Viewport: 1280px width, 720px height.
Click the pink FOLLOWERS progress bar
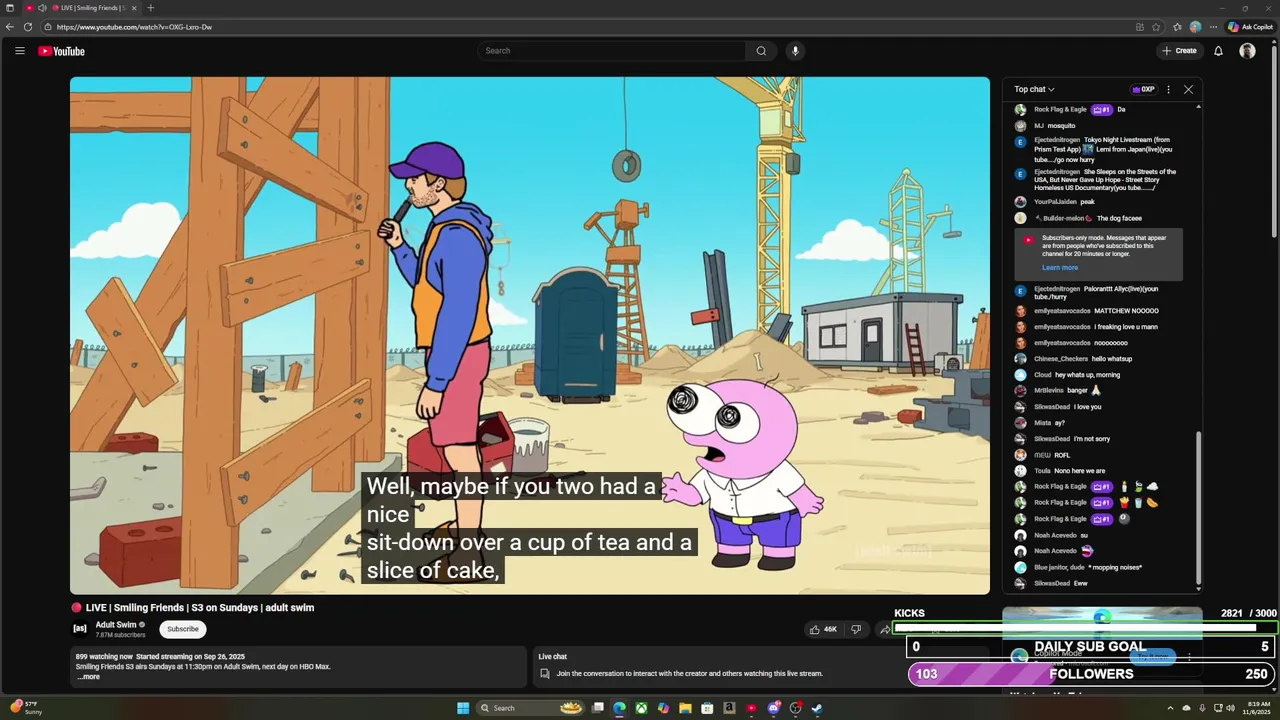1092,674
